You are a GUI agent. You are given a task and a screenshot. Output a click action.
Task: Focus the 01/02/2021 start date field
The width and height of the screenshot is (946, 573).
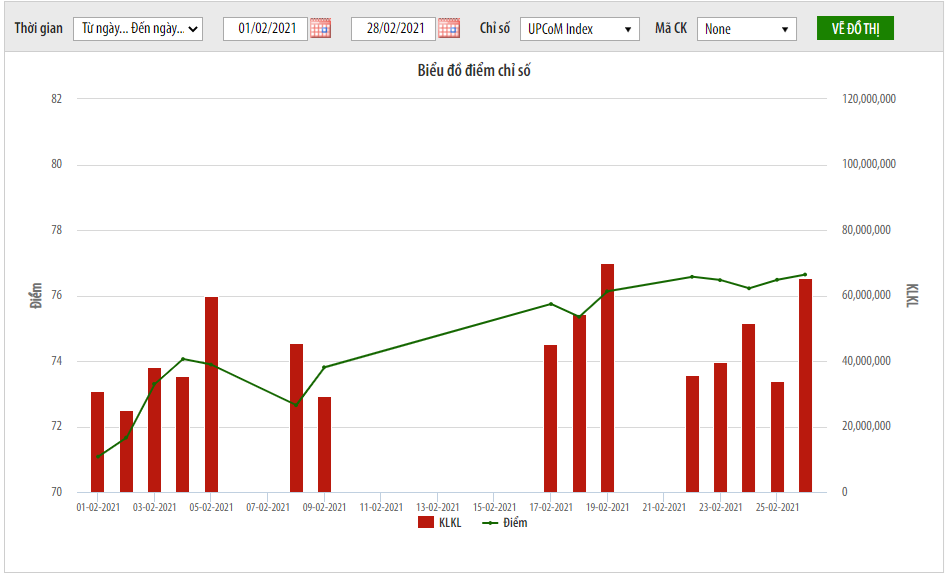[x=266, y=29]
